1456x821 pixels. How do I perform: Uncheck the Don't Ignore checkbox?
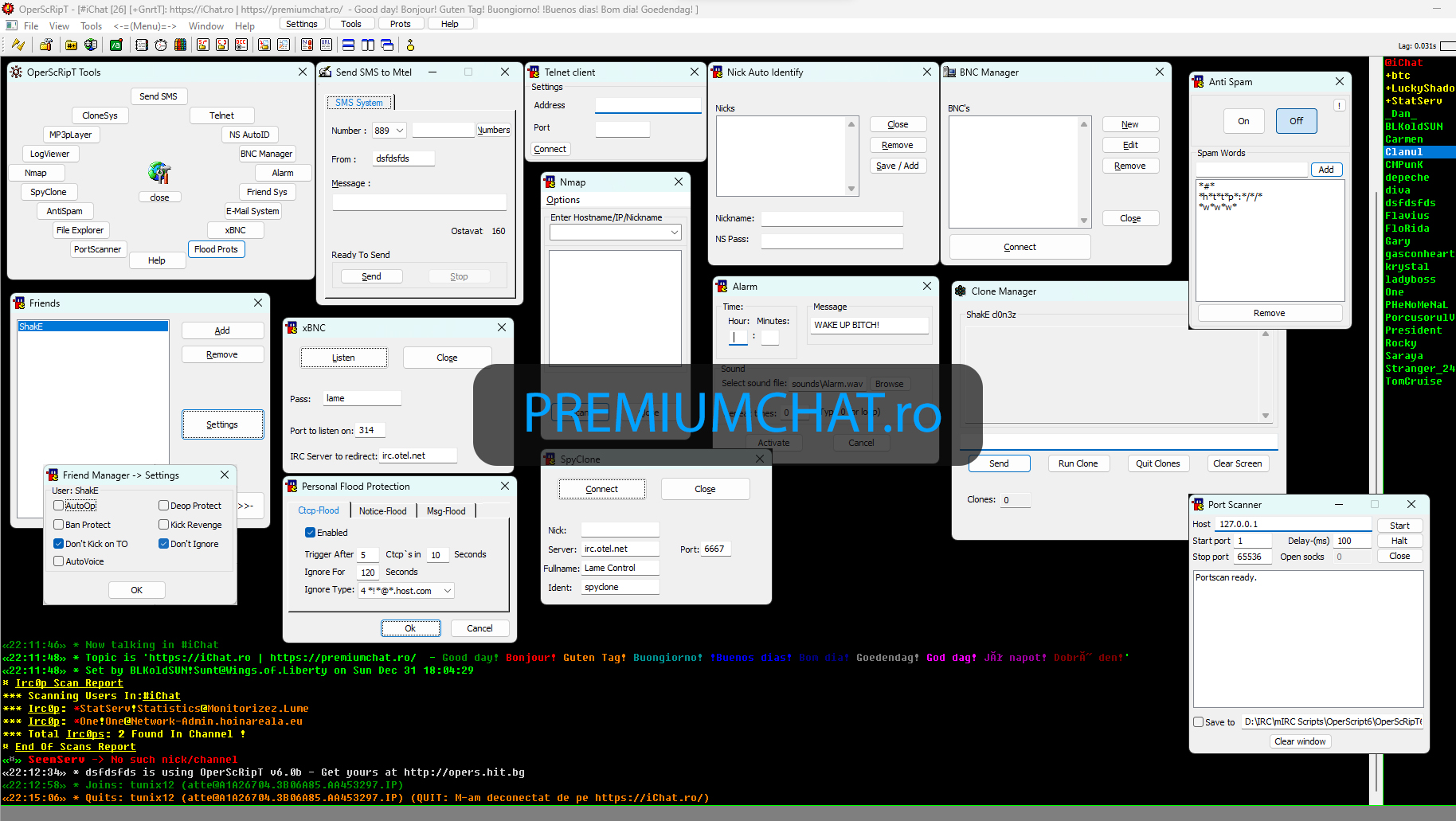tap(163, 544)
